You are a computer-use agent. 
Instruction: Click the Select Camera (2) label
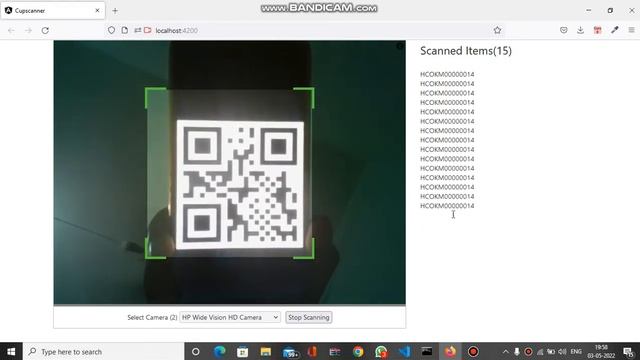coord(152,317)
